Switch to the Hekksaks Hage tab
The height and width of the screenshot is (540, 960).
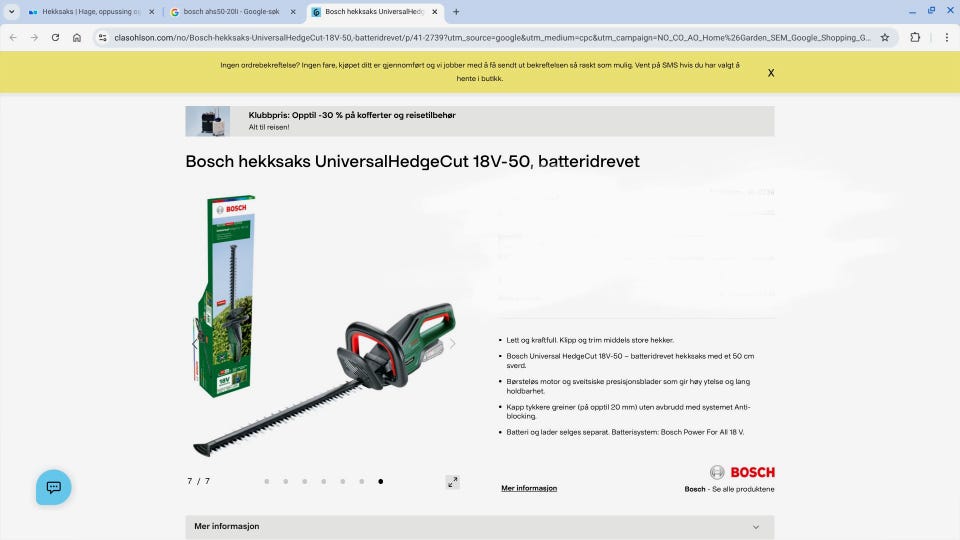coord(91,12)
